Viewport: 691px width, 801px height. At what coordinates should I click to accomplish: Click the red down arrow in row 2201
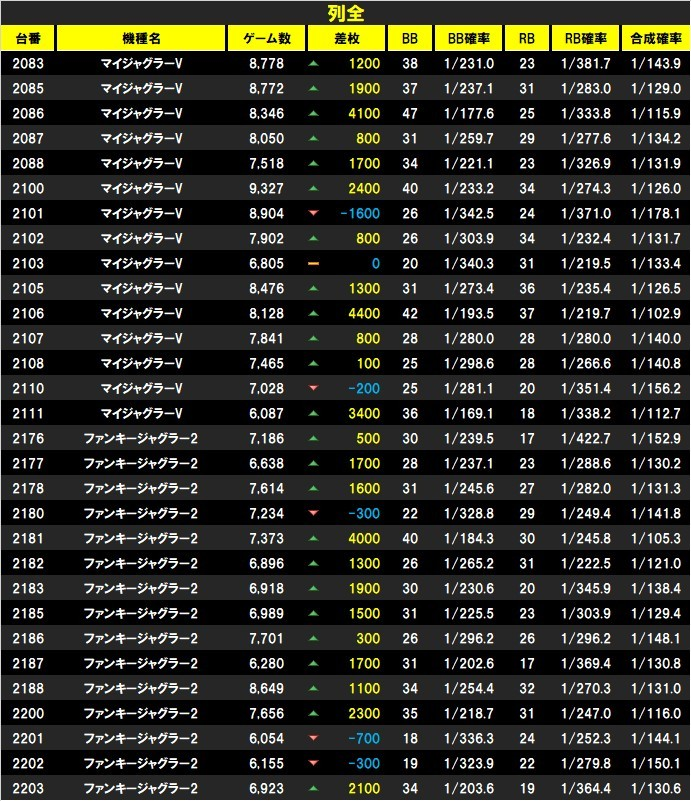coord(314,738)
